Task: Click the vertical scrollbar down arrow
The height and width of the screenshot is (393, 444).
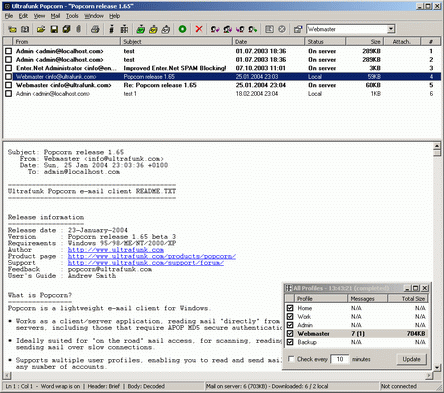Action: [x=437, y=367]
